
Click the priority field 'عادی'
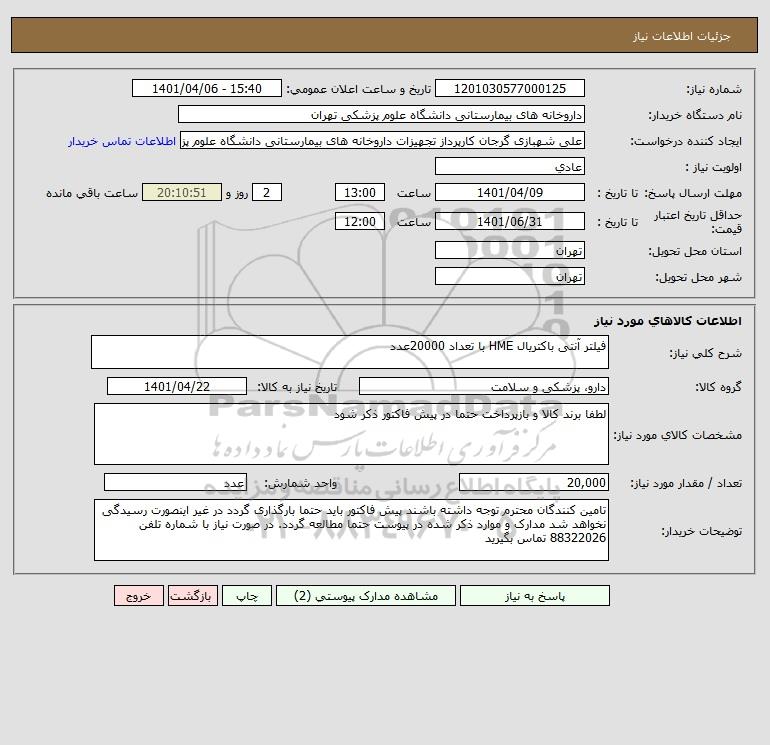coord(510,166)
